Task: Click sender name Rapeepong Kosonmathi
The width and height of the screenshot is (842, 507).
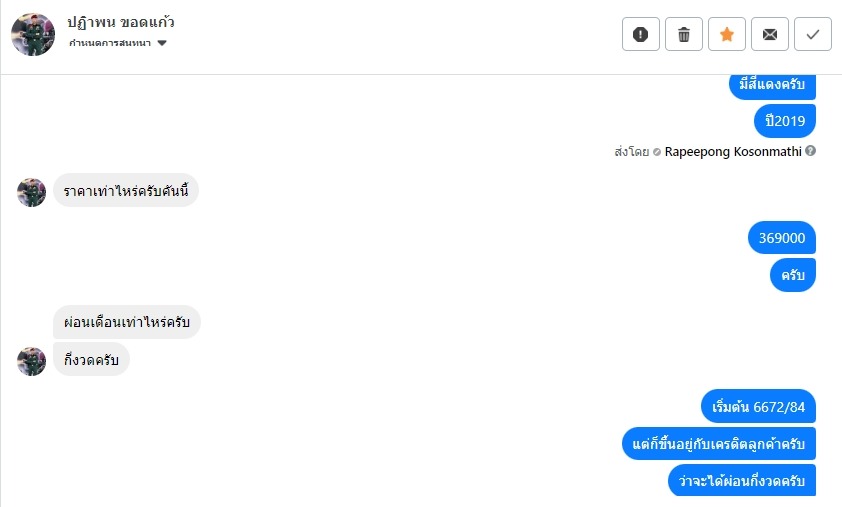Action: coord(733,152)
